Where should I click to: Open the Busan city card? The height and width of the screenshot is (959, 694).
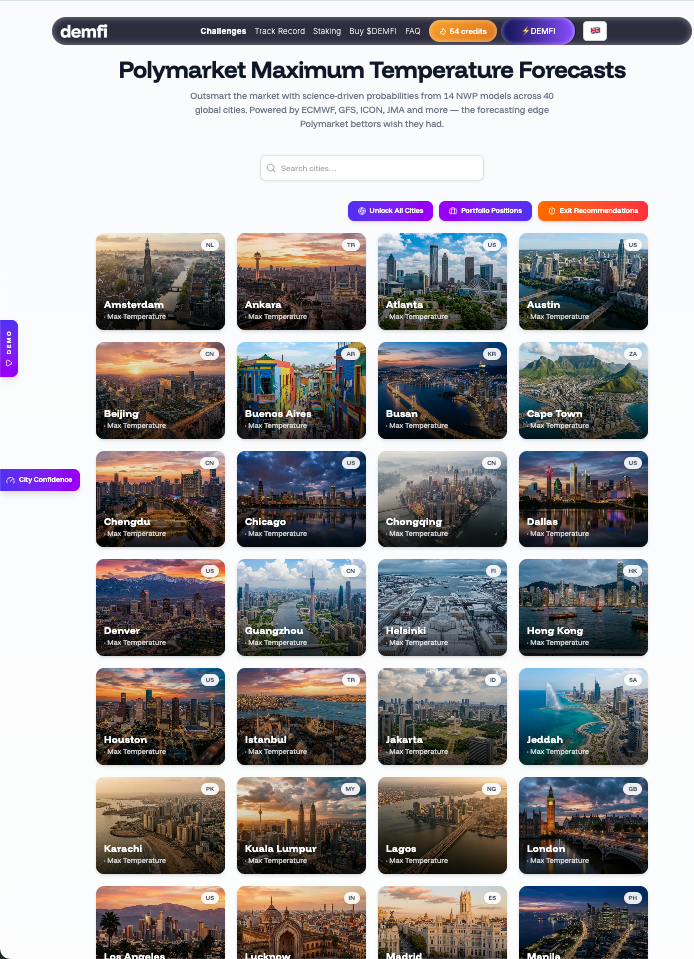point(443,390)
